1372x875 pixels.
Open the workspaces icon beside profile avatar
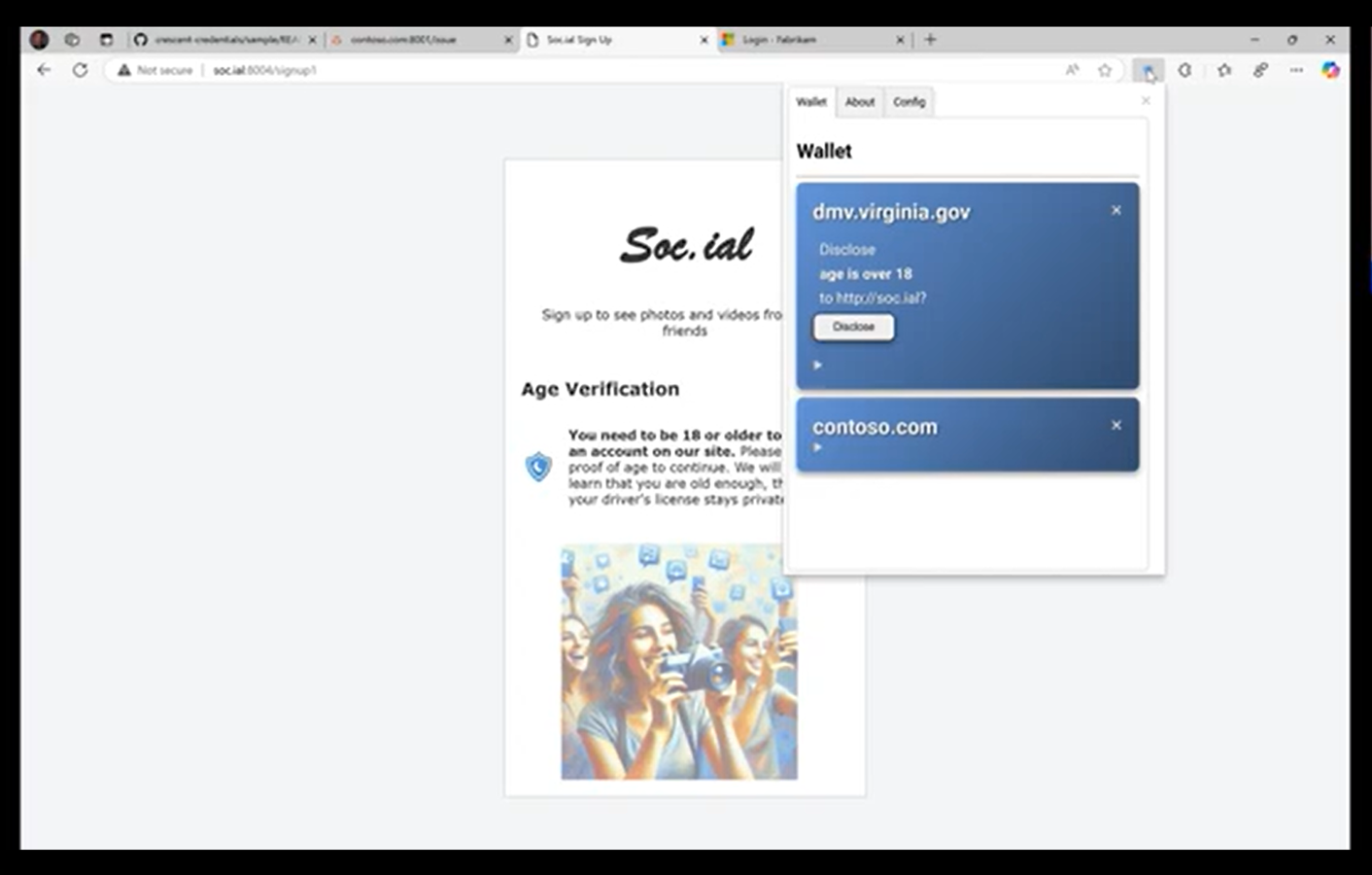pyautogui.click(x=72, y=40)
